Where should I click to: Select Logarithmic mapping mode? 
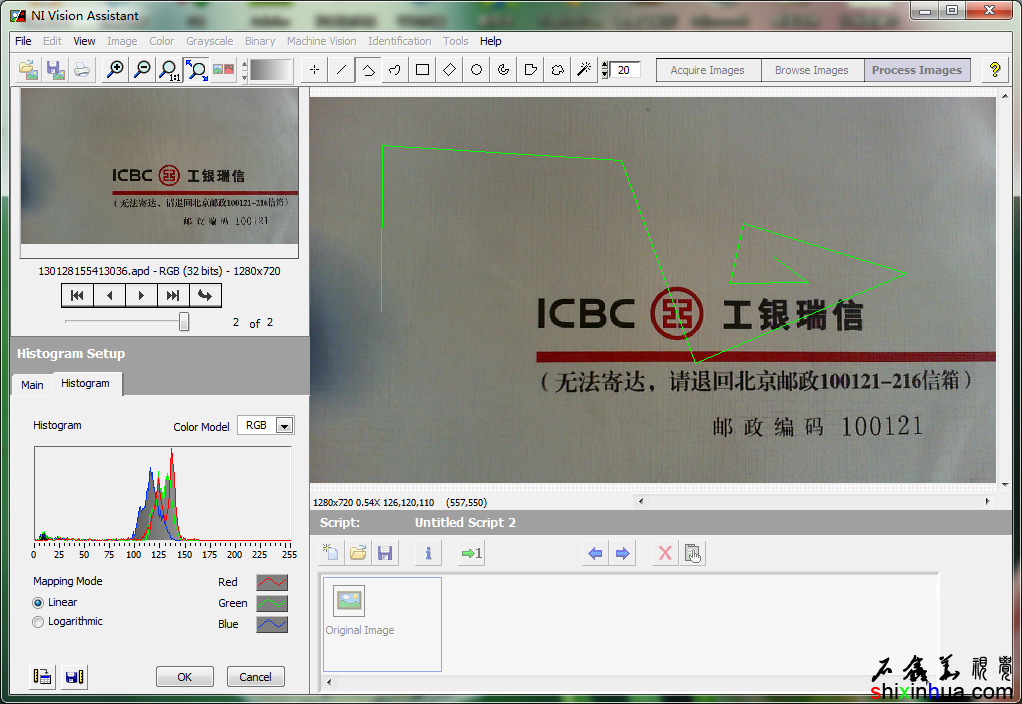[39, 622]
